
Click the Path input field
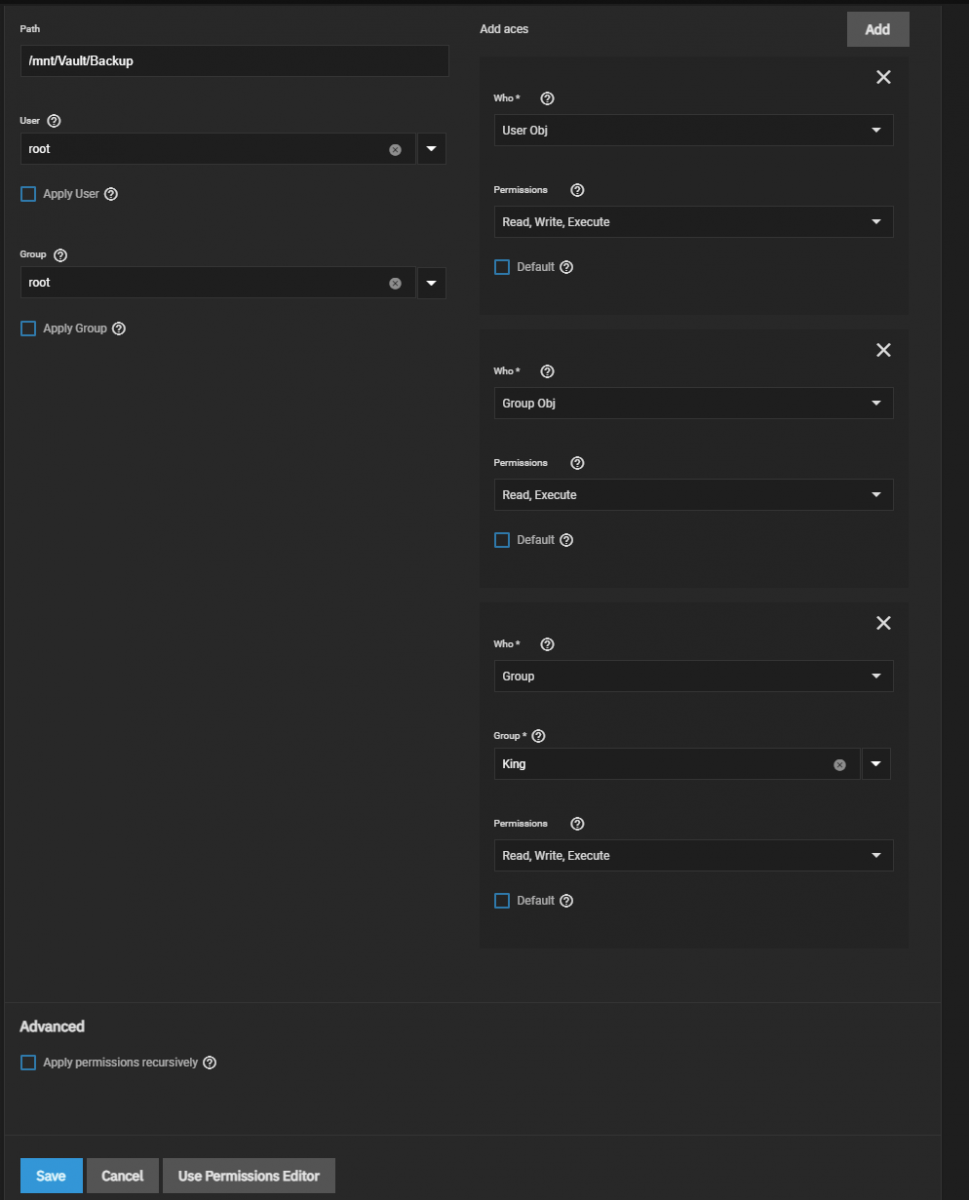234,61
